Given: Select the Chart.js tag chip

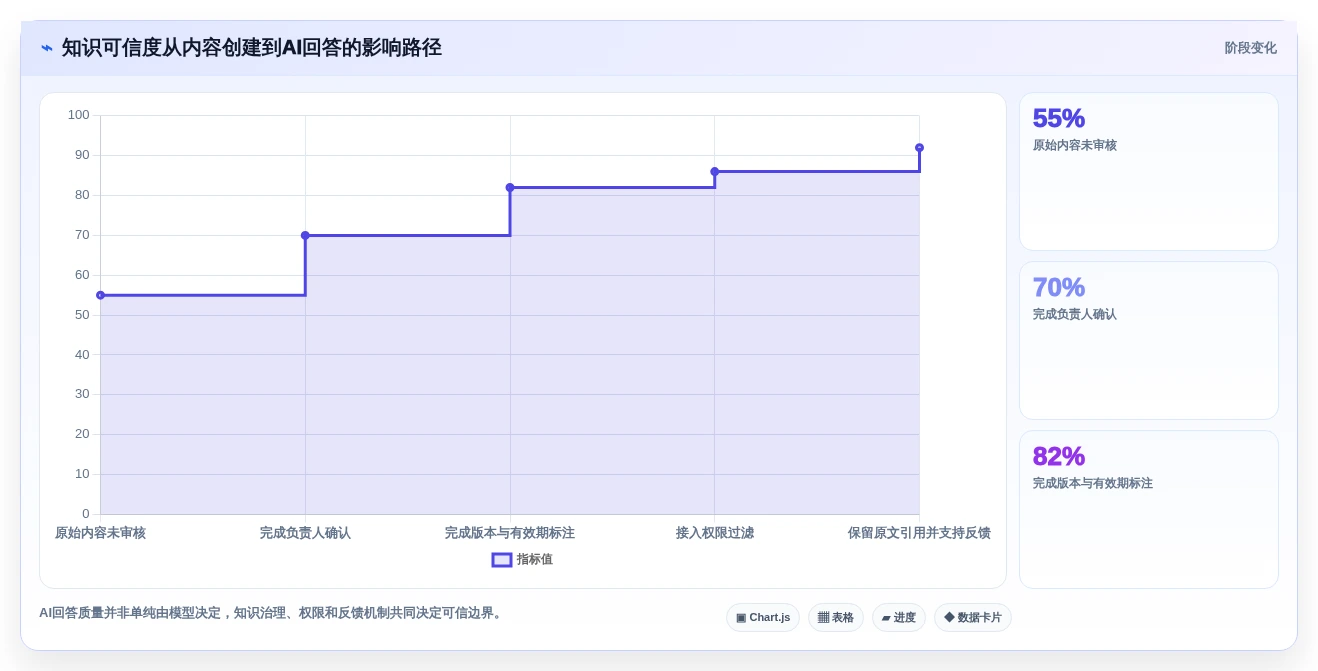Looking at the screenshot, I should coord(763,617).
